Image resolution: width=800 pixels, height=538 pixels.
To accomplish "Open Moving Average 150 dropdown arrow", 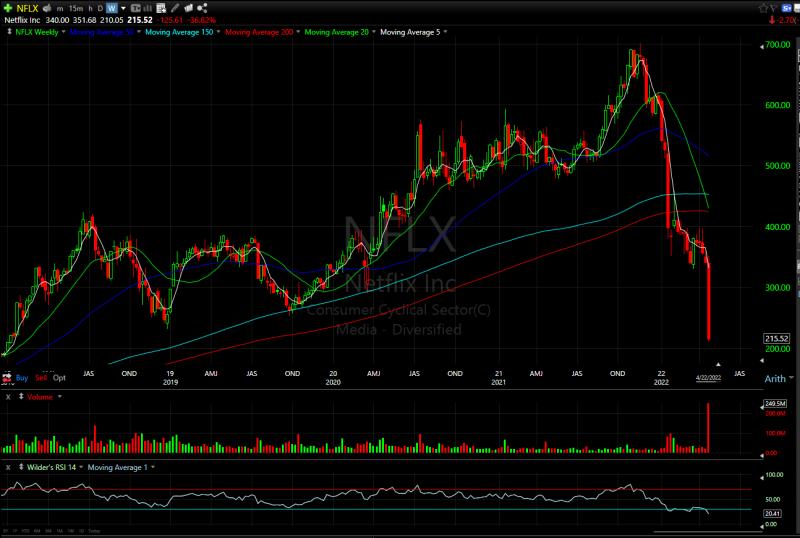I will point(218,32).
